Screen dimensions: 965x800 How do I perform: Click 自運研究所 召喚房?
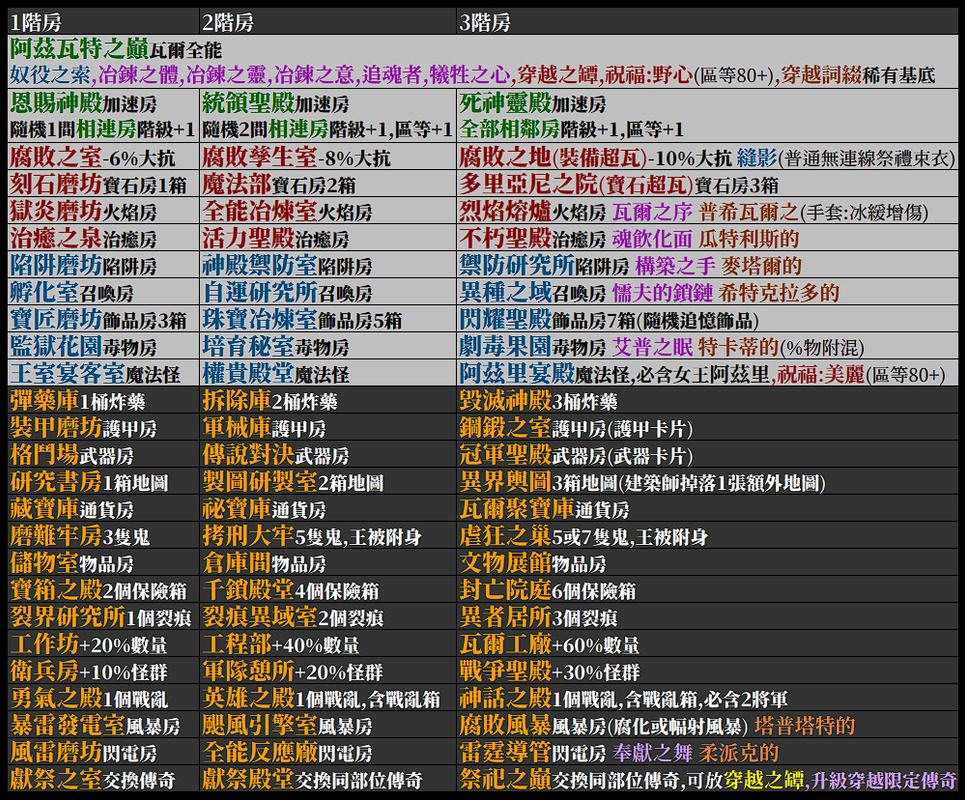(328, 292)
